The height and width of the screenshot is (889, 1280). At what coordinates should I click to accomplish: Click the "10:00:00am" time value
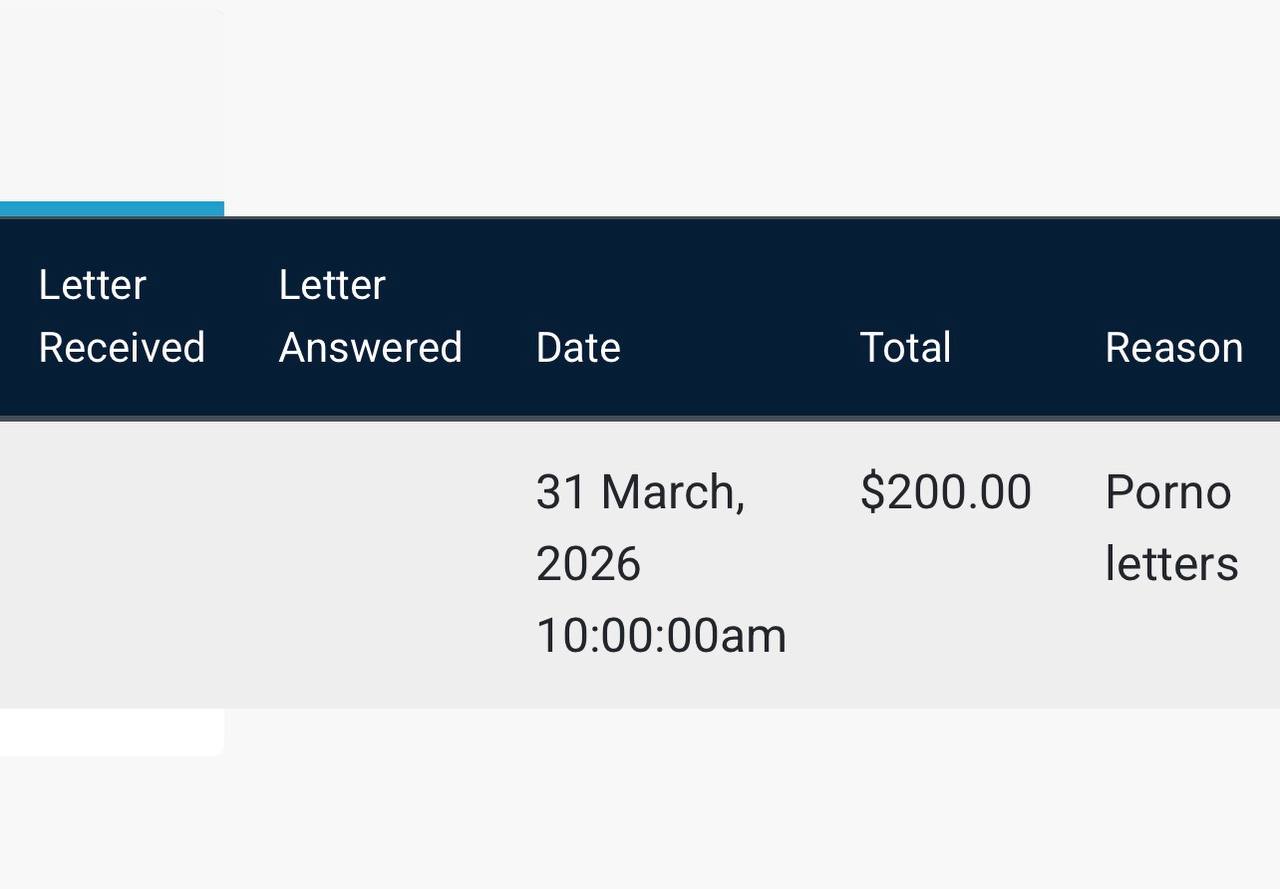[661, 636]
